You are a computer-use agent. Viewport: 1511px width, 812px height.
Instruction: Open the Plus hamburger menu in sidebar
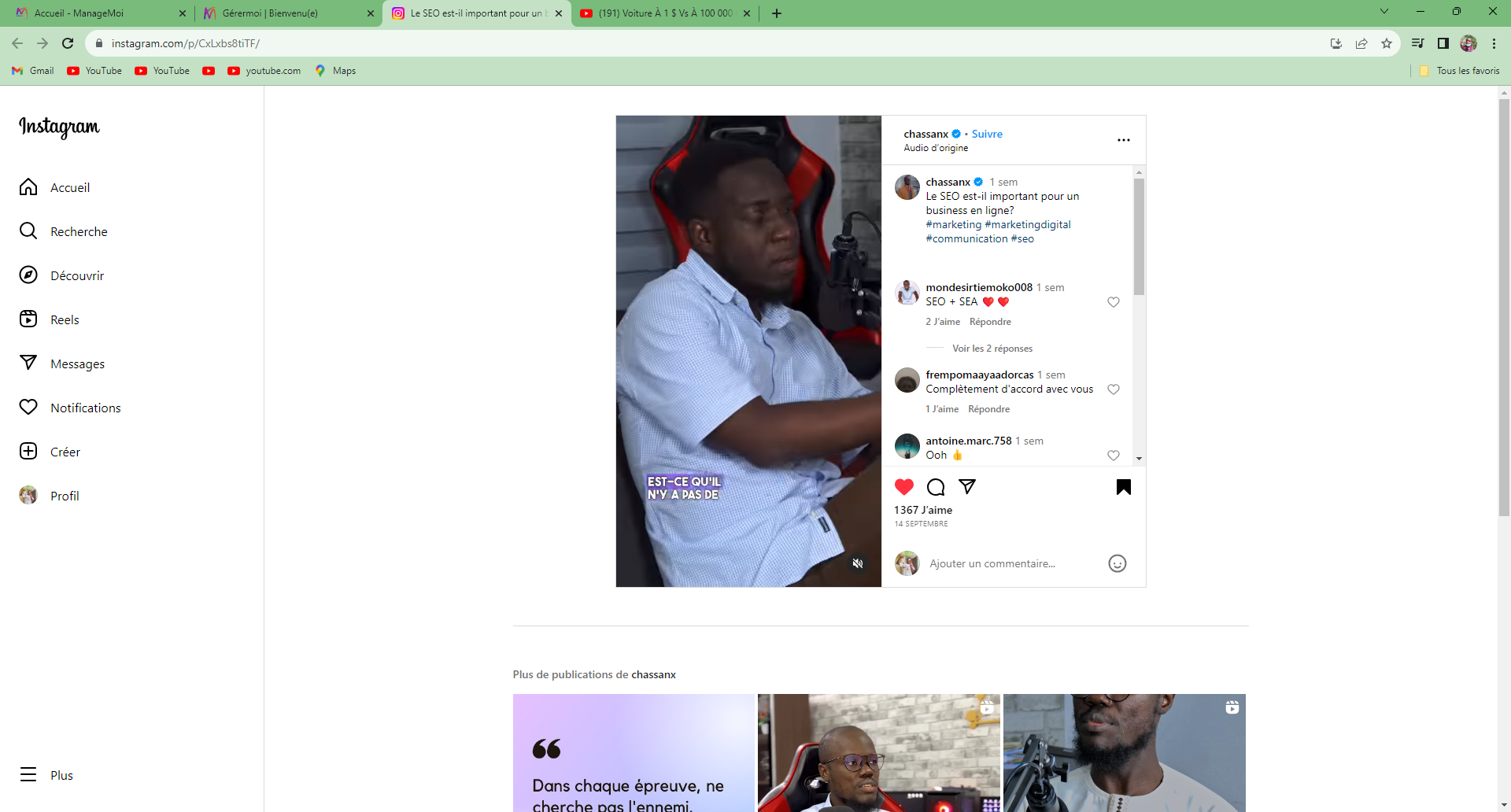coord(28,775)
